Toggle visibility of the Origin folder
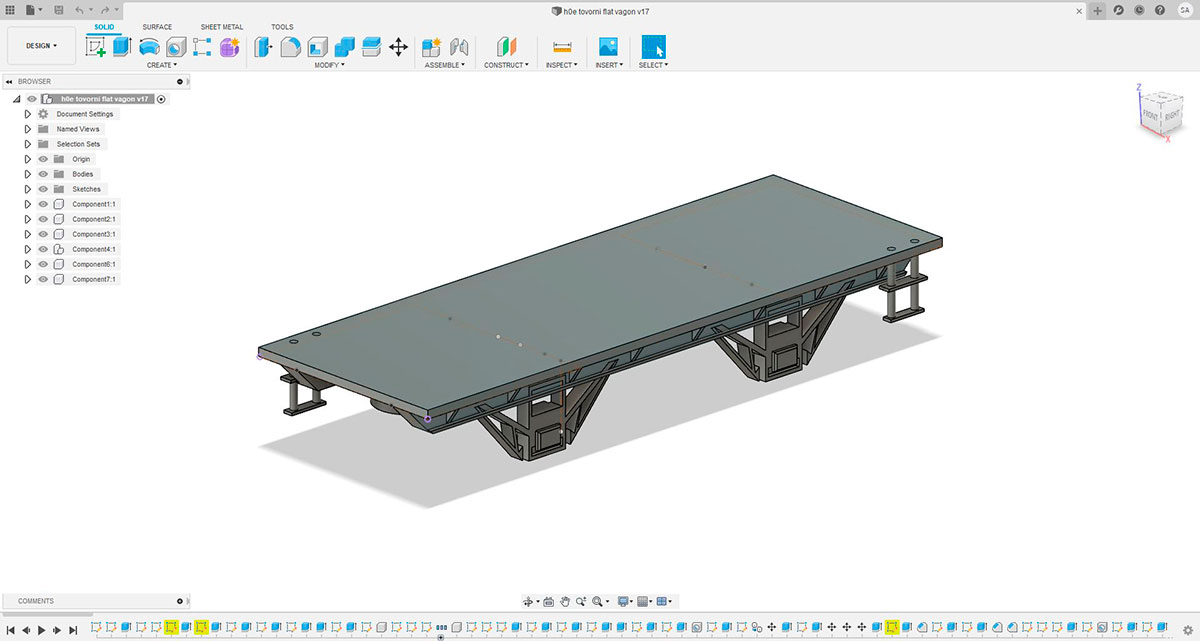Screen dimensions: 1200x641 click(x=43, y=159)
